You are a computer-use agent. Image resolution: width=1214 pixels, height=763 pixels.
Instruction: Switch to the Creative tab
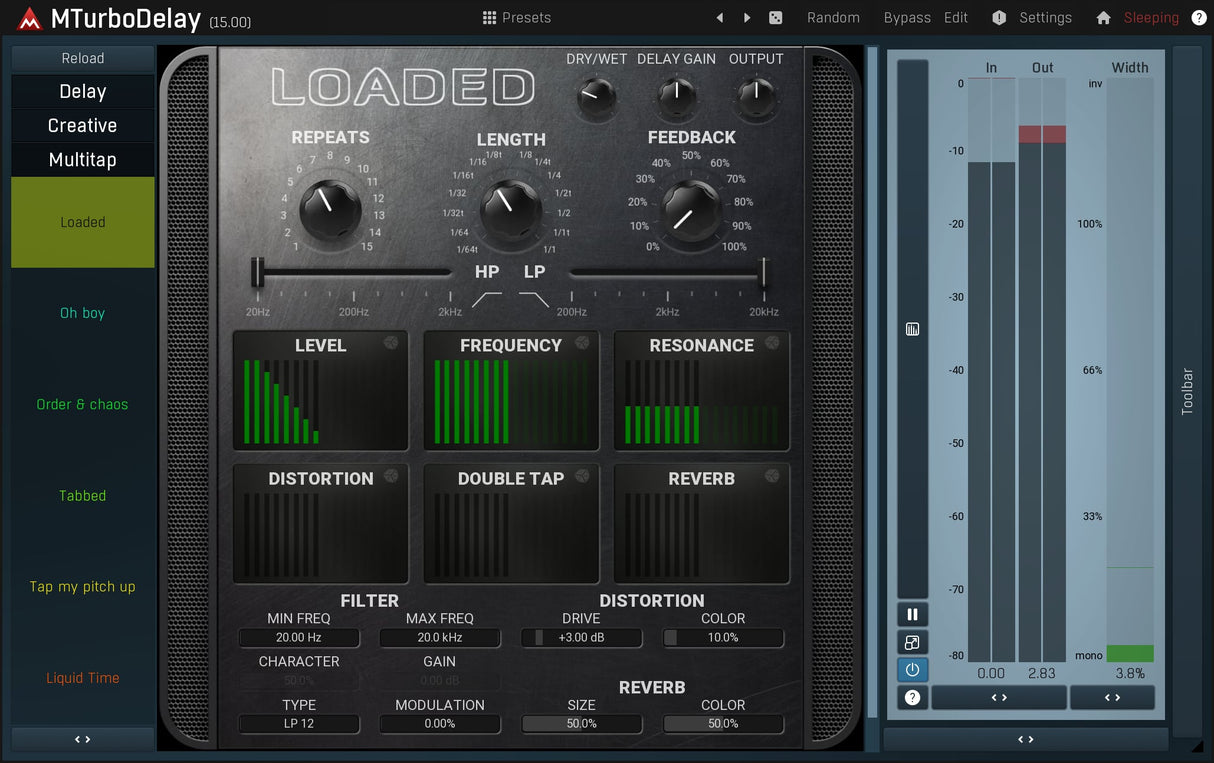pyautogui.click(x=83, y=126)
